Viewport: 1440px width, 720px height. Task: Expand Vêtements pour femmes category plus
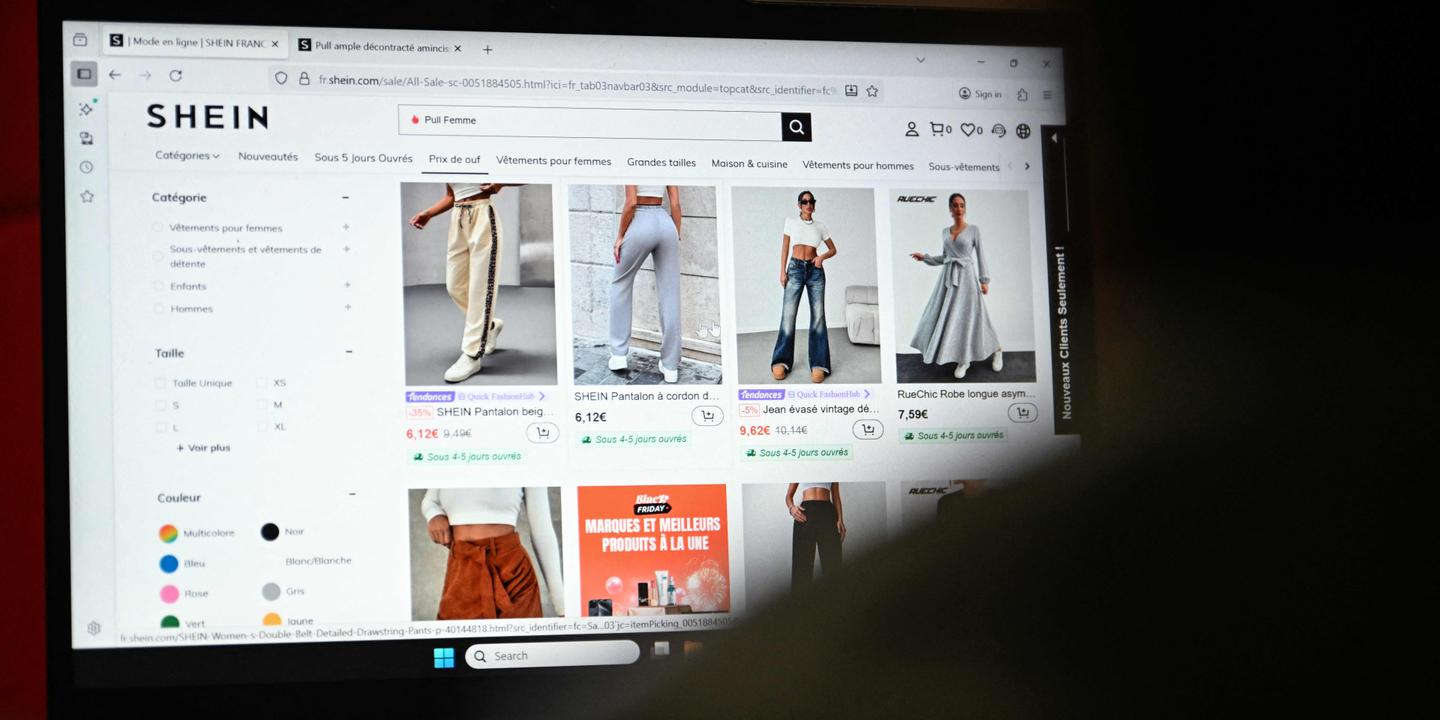[x=347, y=227]
